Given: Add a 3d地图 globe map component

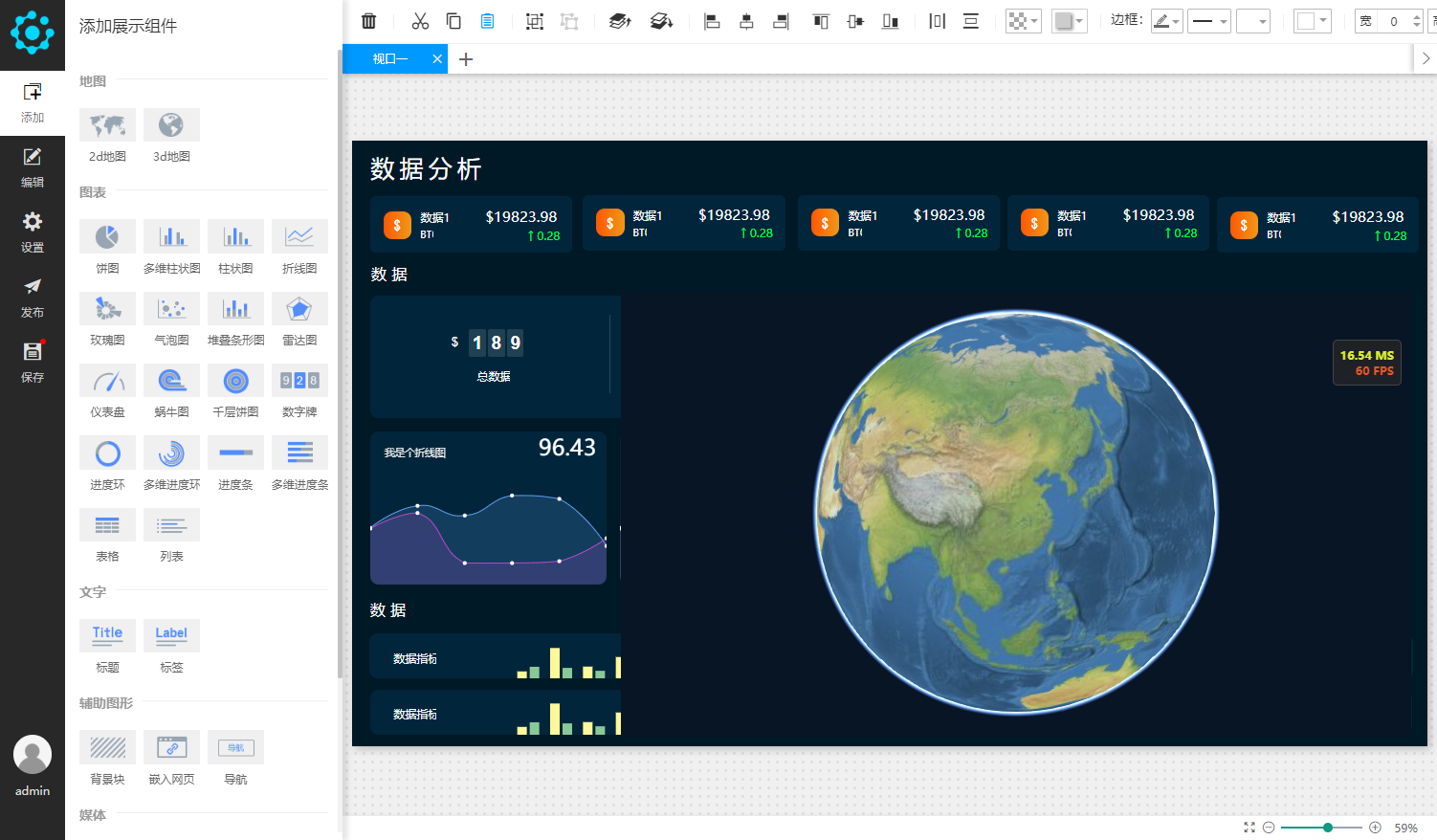Looking at the screenshot, I should click(171, 136).
